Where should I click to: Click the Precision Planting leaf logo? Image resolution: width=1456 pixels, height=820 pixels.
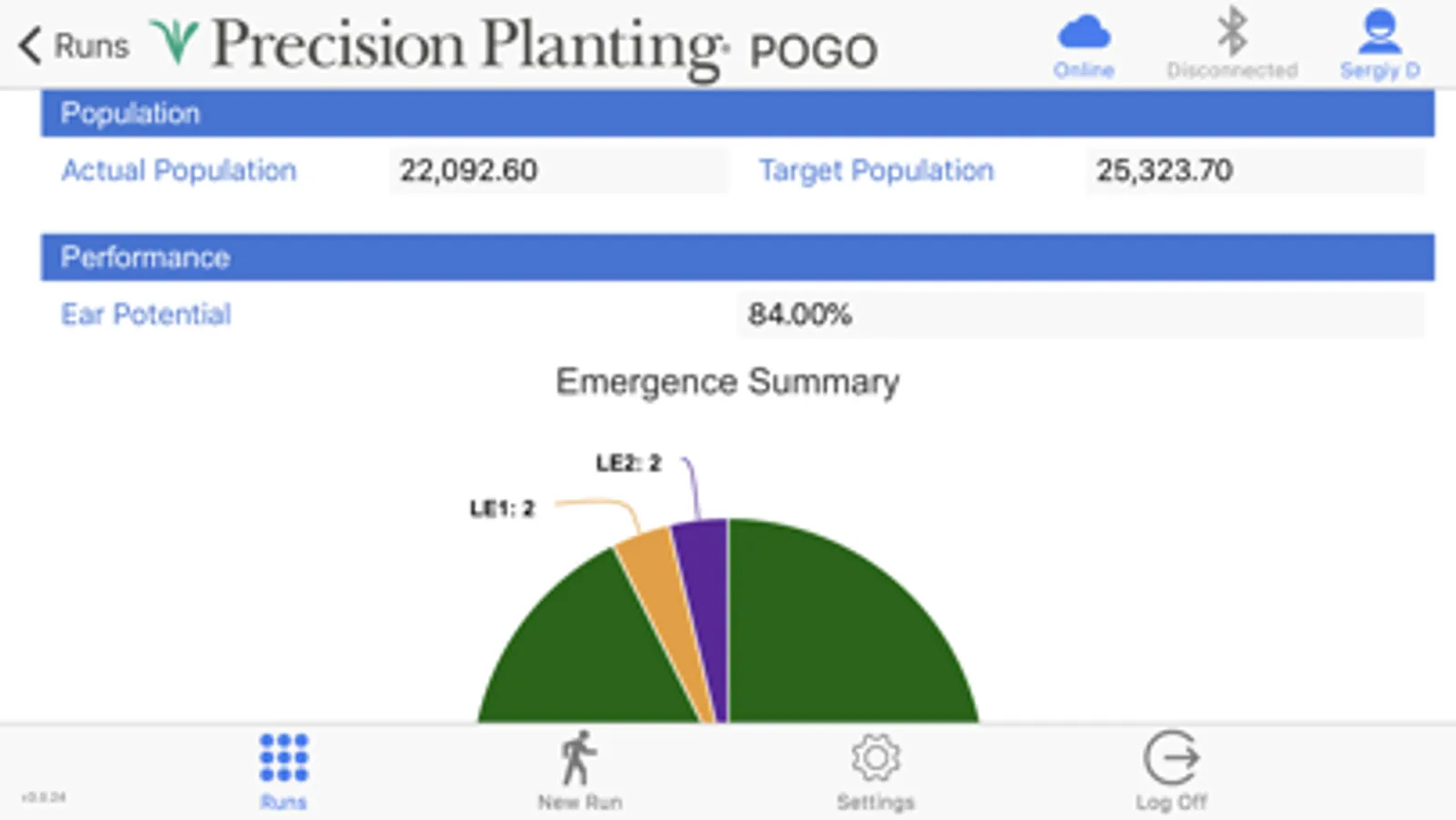[x=175, y=43]
